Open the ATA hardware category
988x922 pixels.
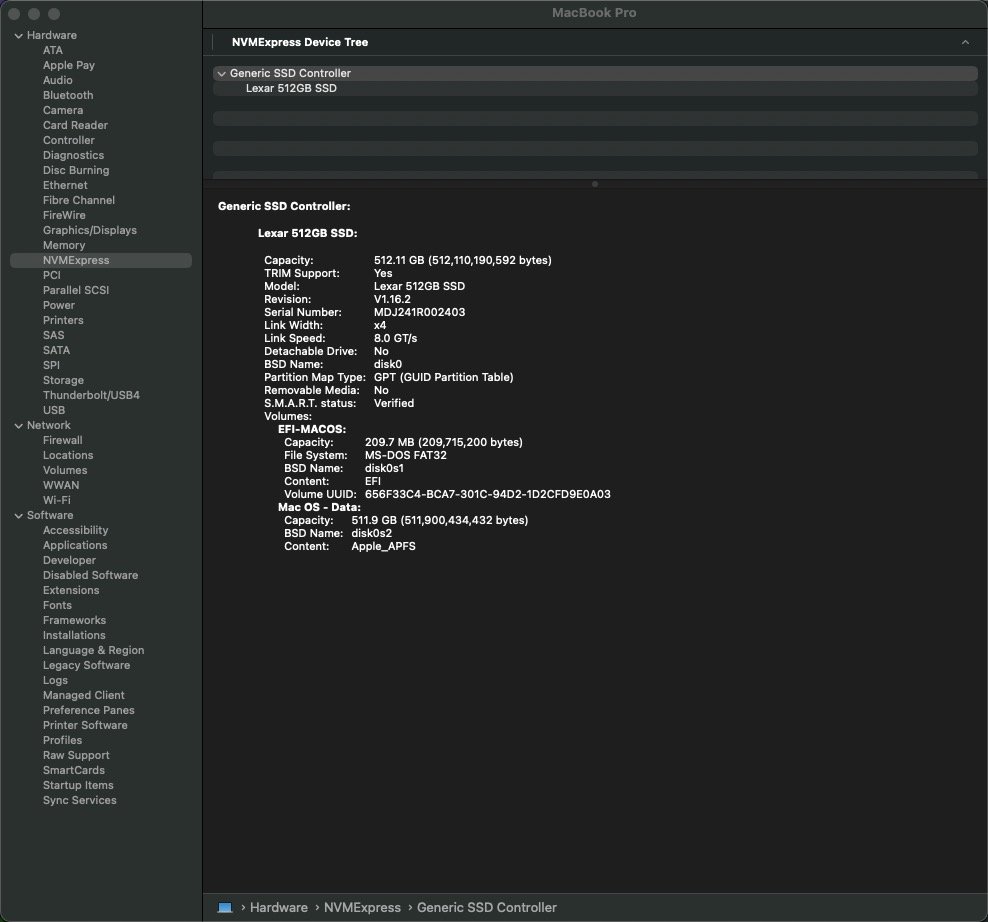coord(53,50)
